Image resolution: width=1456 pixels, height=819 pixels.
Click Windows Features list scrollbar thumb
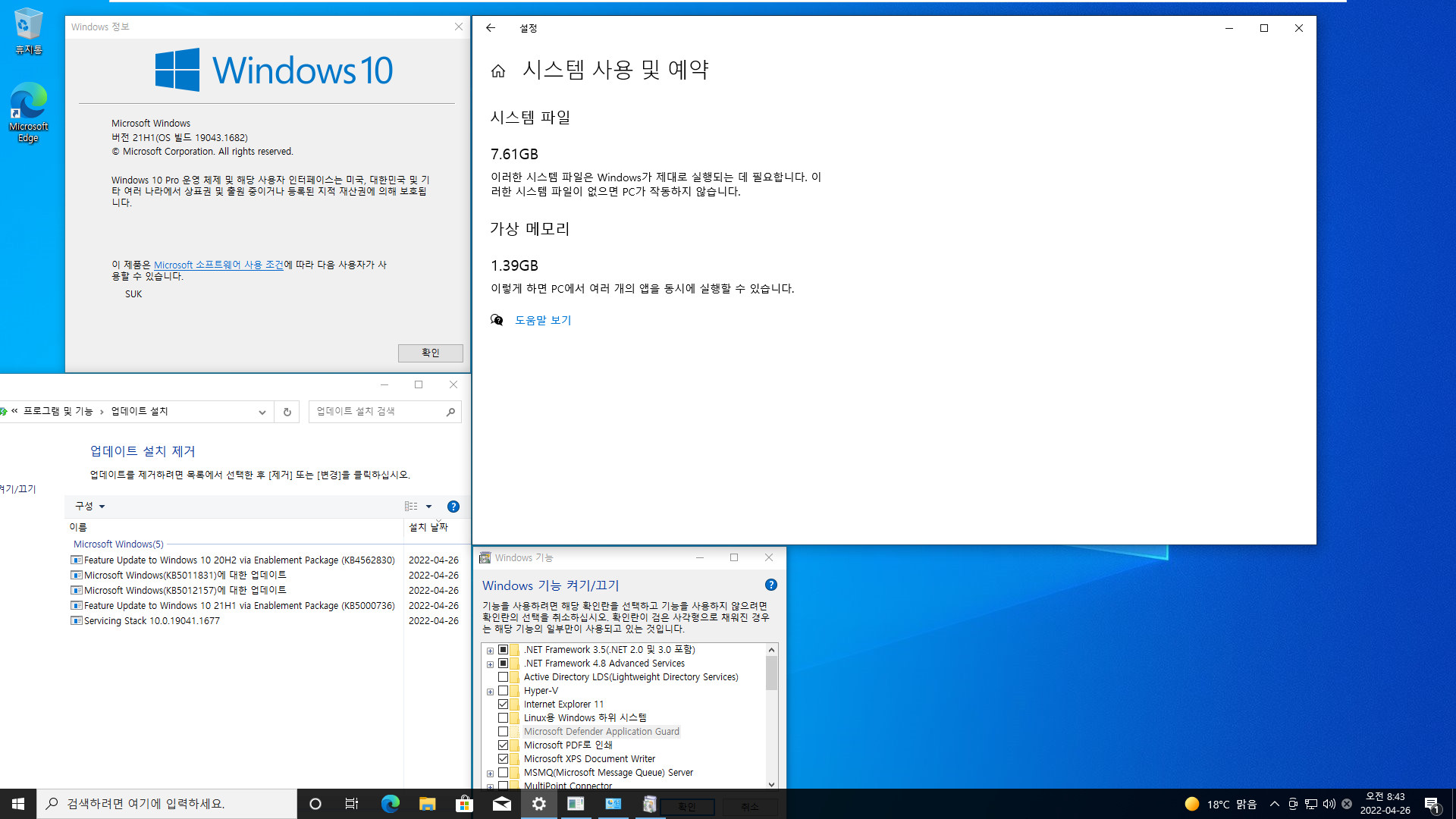[x=771, y=673]
